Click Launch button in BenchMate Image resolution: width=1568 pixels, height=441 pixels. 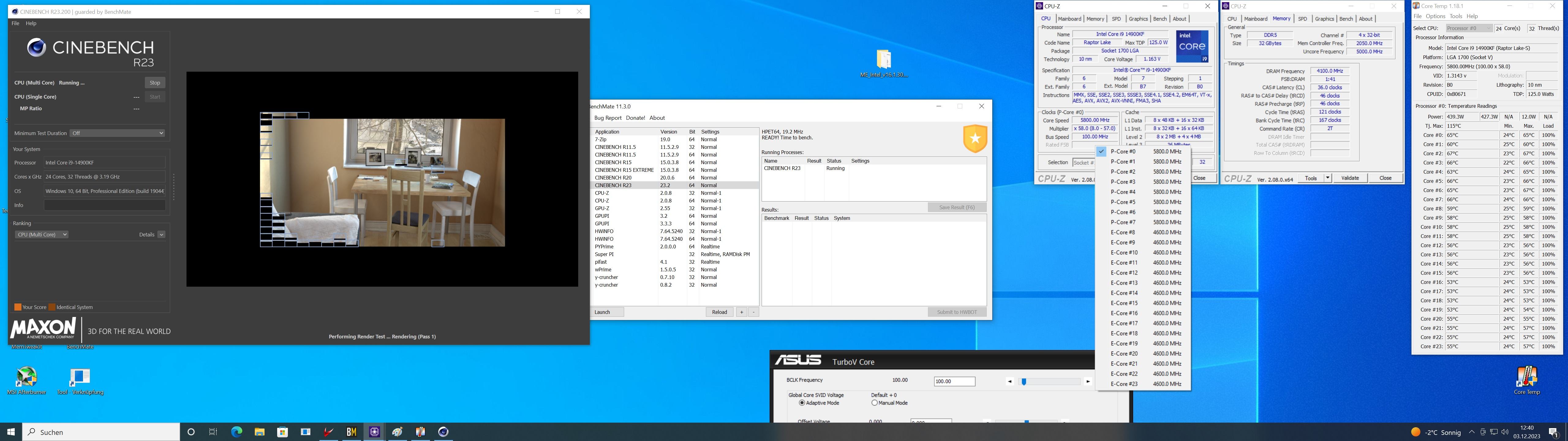pos(608,312)
